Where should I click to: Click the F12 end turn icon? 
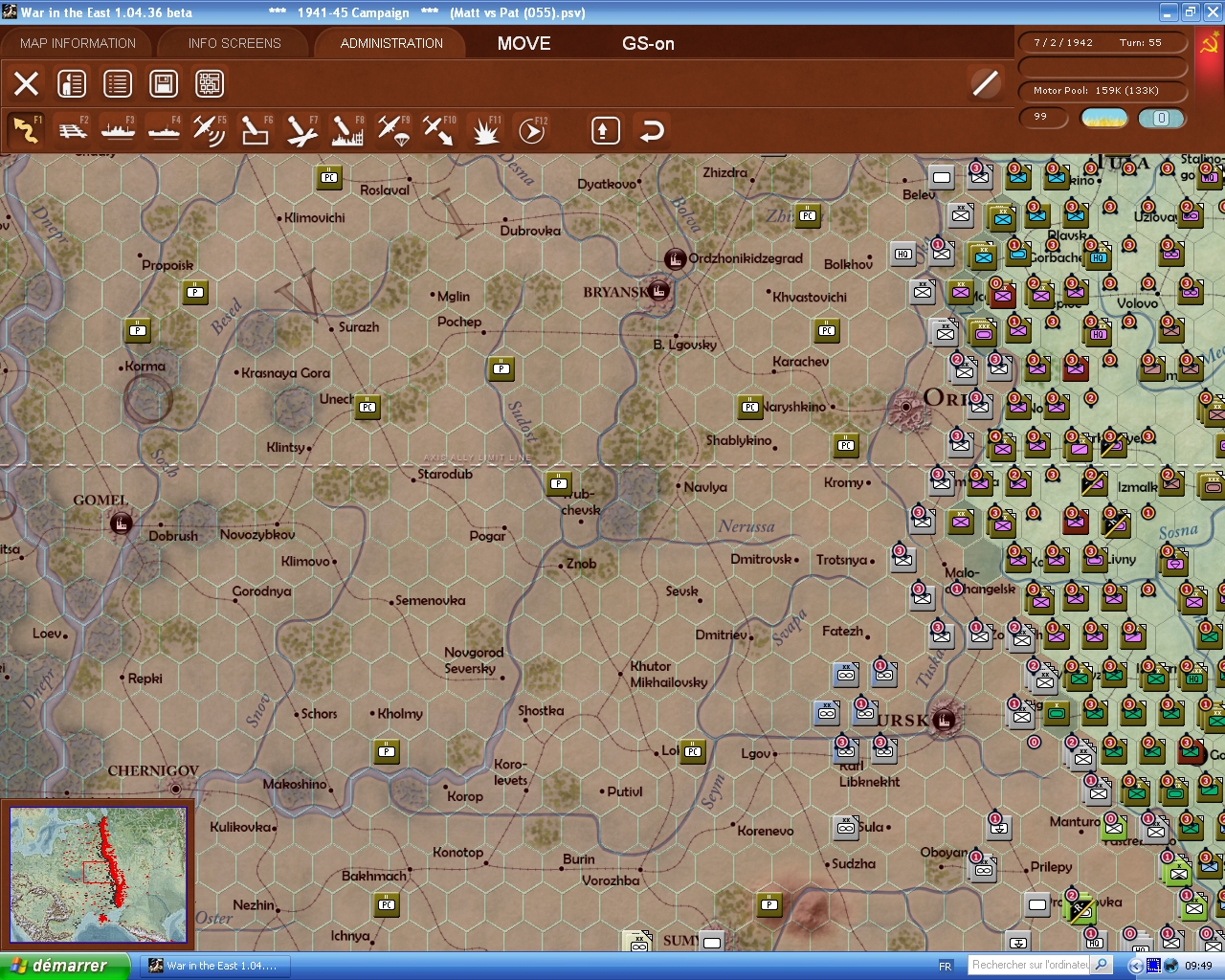click(532, 130)
